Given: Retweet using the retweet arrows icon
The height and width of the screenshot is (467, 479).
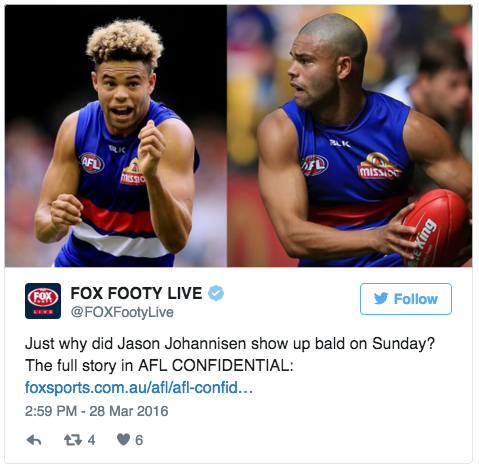Looking at the screenshot, I should pos(73,440).
